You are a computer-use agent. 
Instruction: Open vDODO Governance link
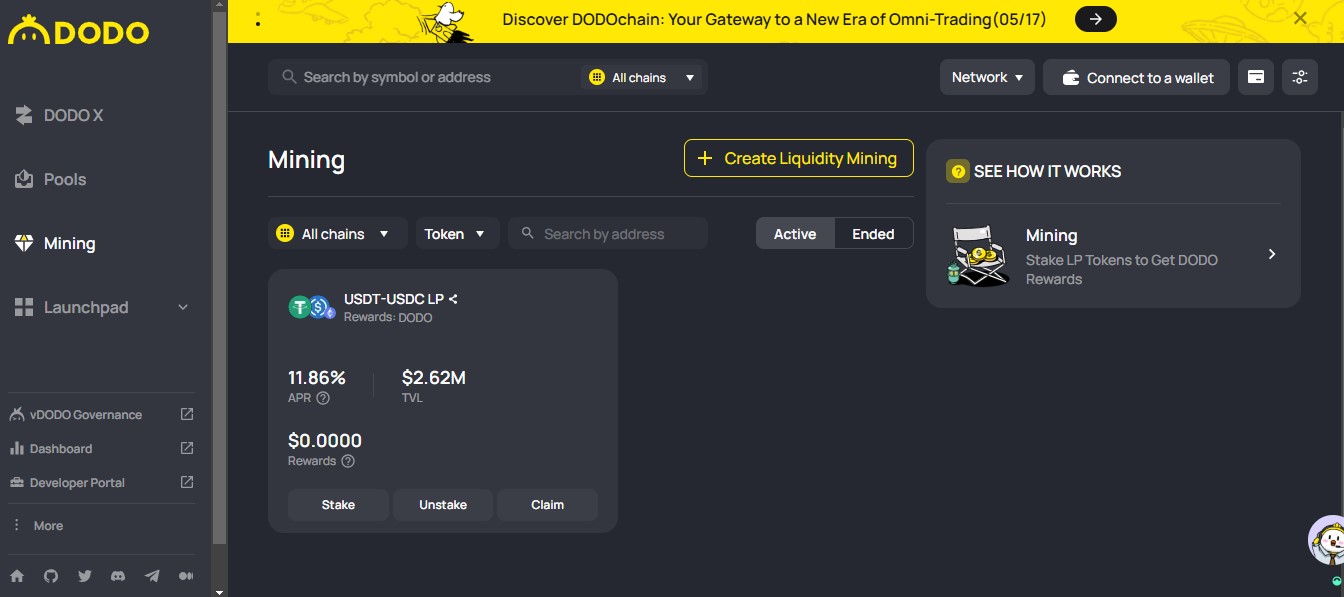86,414
